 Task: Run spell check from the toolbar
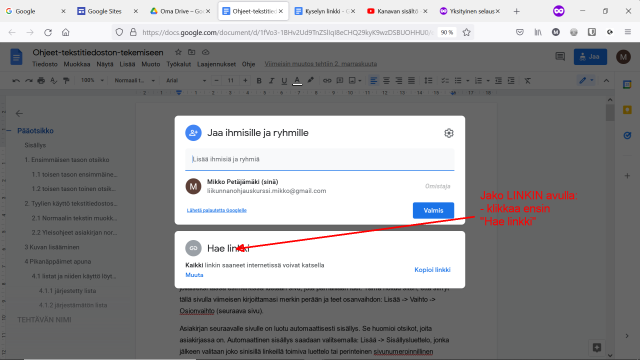tap(53, 81)
